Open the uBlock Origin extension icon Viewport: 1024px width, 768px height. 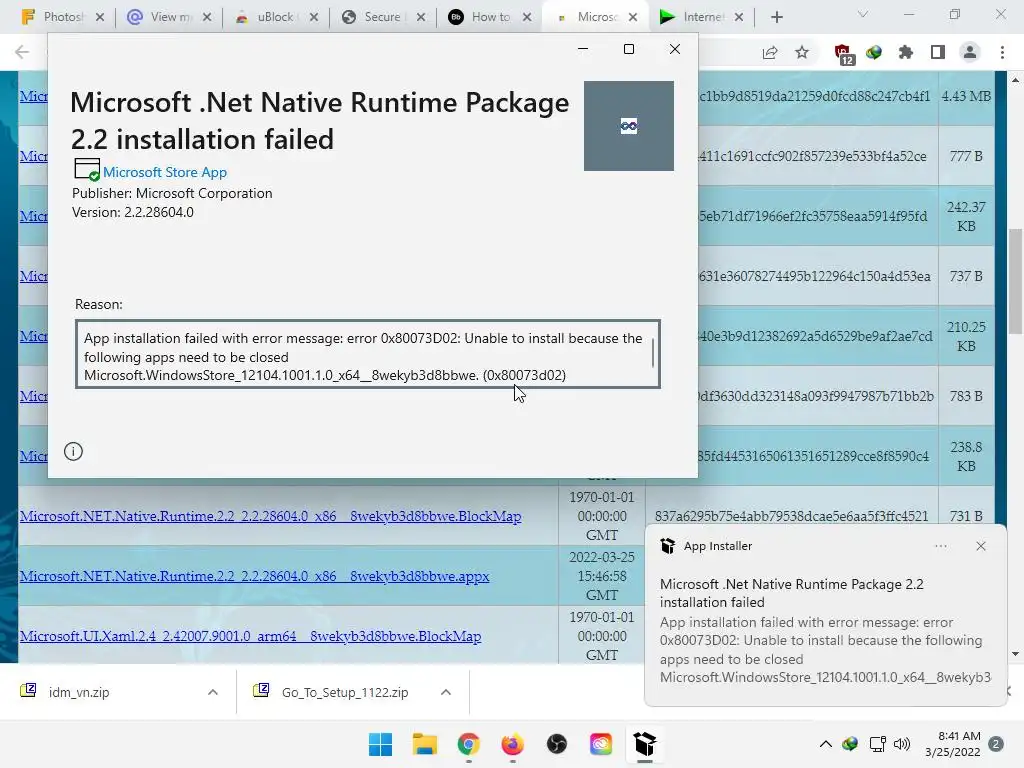[843, 54]
